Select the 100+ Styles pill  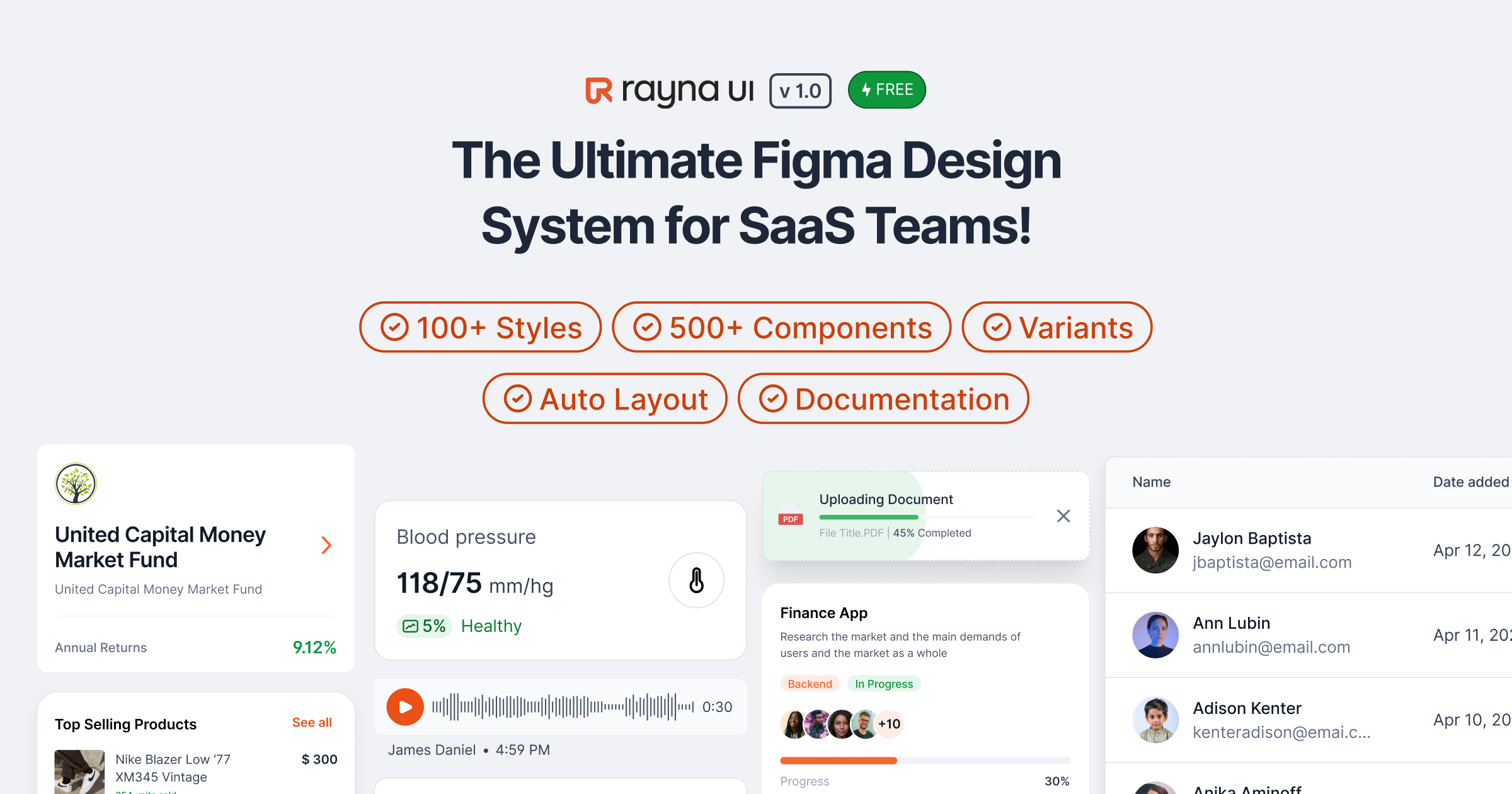tap(481, 327)
